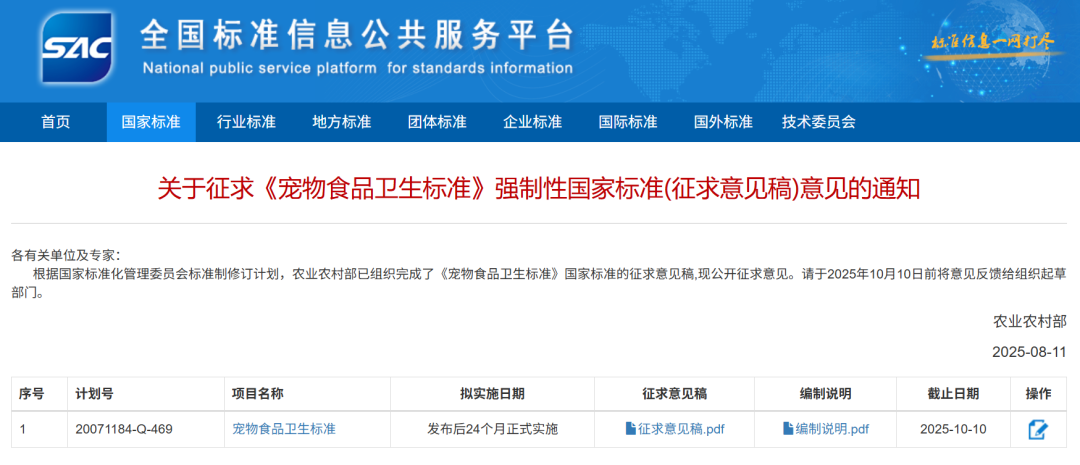Open 国外标准 navigation item
1080x465 pixels.
click(x=723, y=123)
